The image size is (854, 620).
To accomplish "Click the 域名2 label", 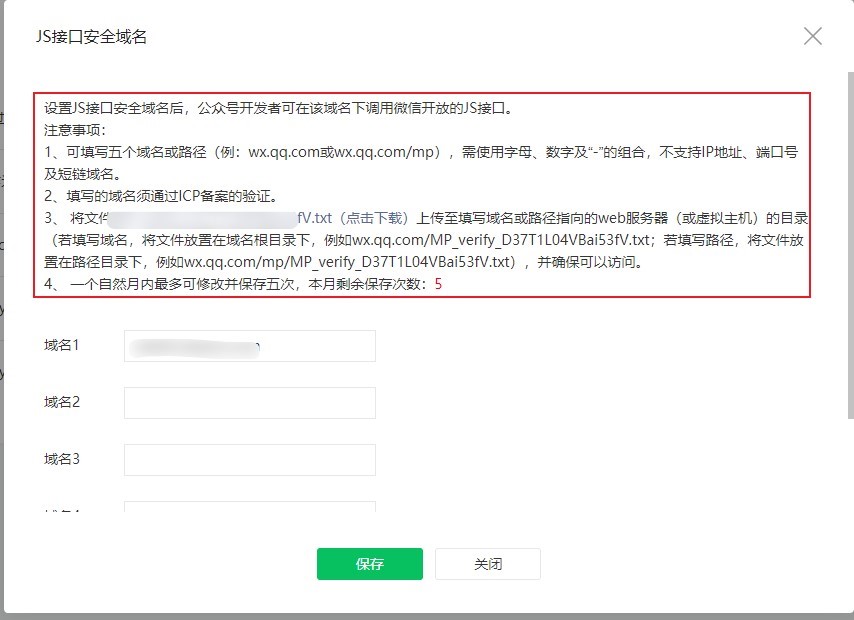I will [x=62, y=402].
